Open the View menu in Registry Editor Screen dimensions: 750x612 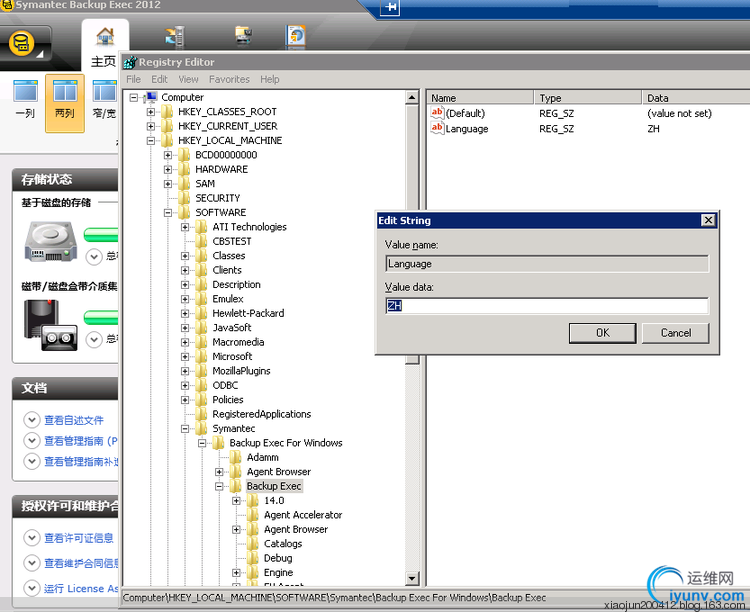(188, 79)
